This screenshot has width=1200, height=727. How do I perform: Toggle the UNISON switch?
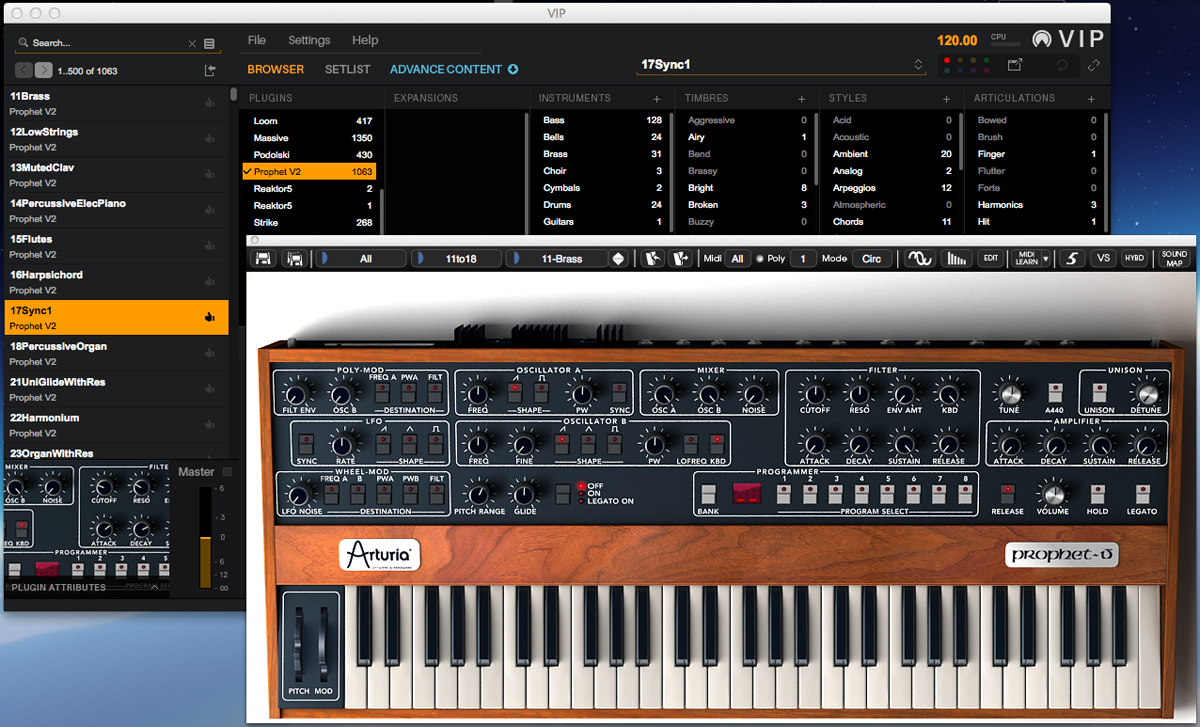pyautogui.click(x=1098, y=392)
